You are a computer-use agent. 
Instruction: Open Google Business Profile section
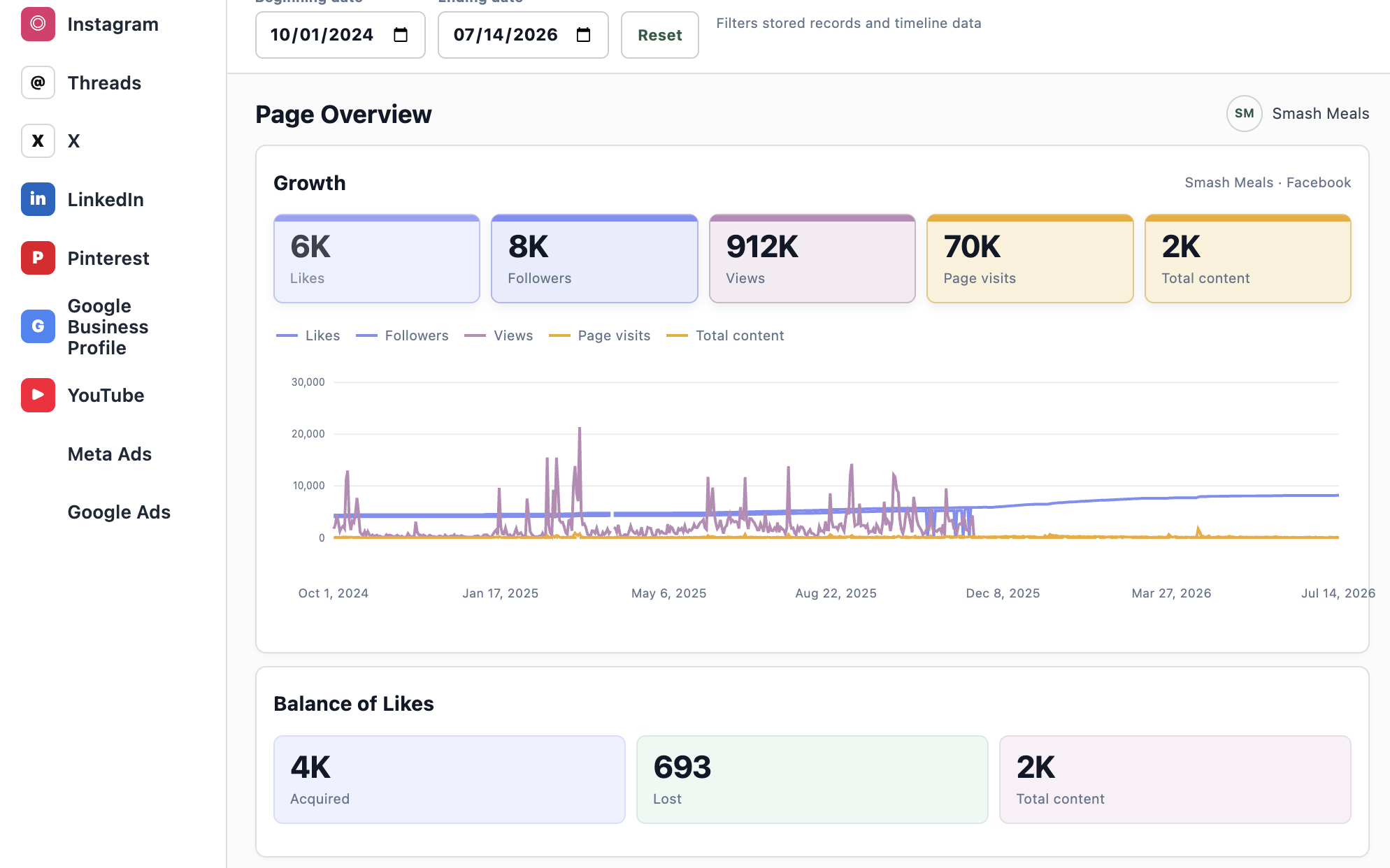(x=108, y=326)
